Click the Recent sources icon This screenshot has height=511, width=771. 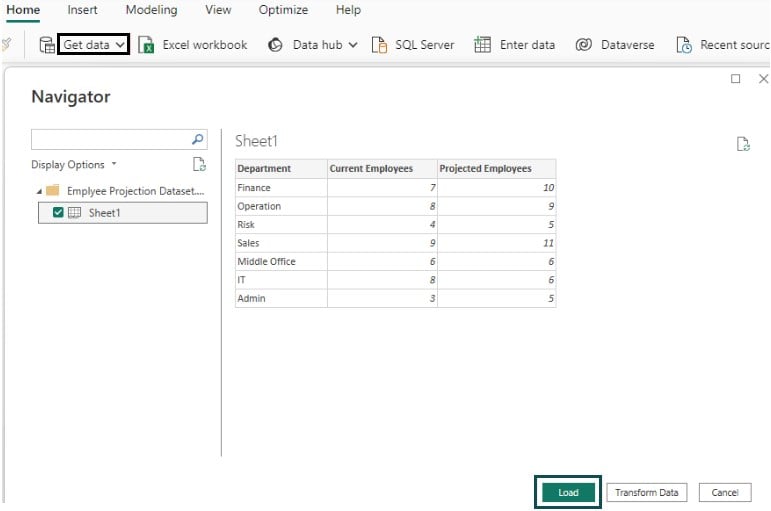pos(684,45)
